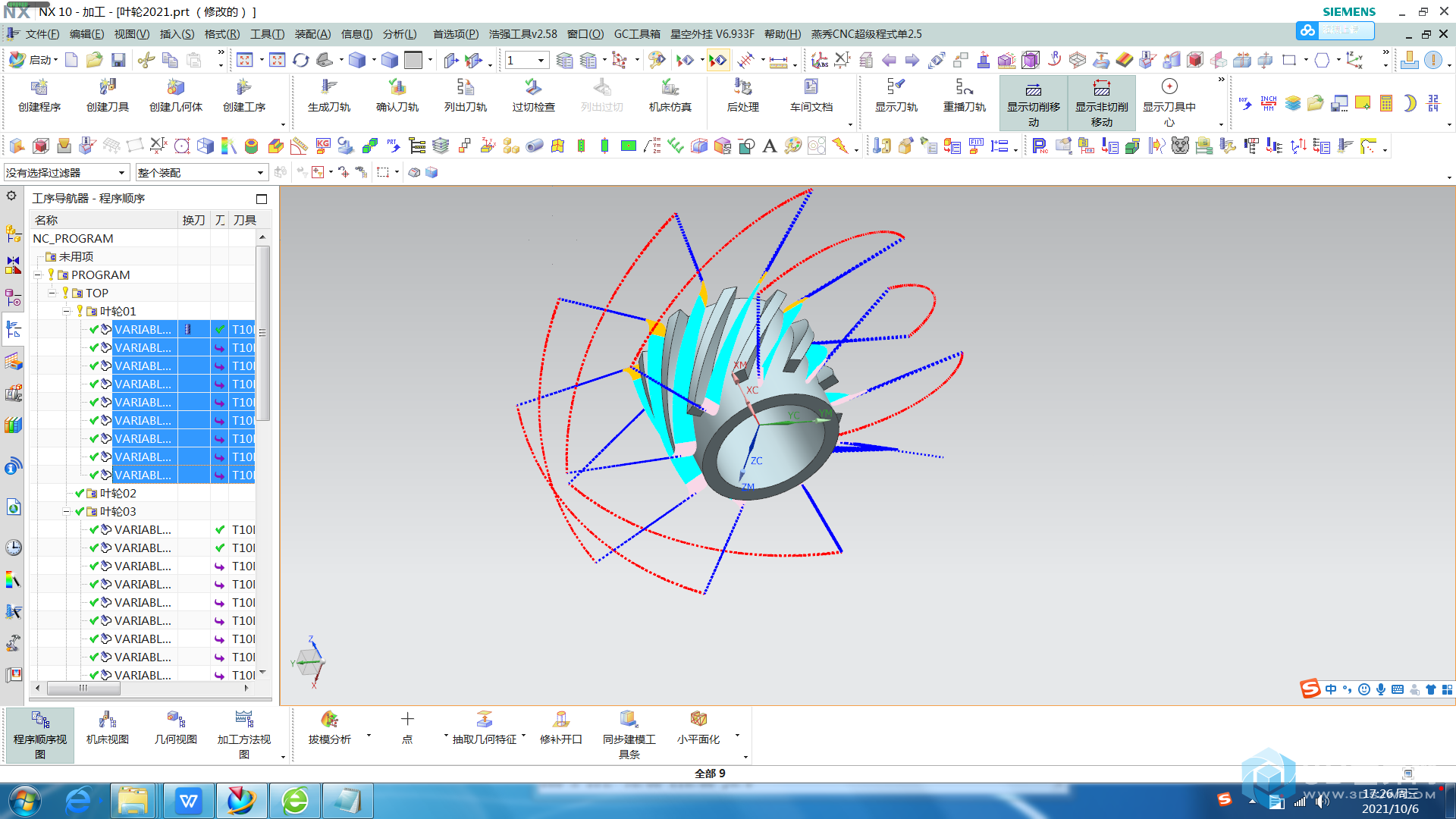Click 同步建模工具条 button
Viewport: 1456px width, 819px height.
[629, 735]
